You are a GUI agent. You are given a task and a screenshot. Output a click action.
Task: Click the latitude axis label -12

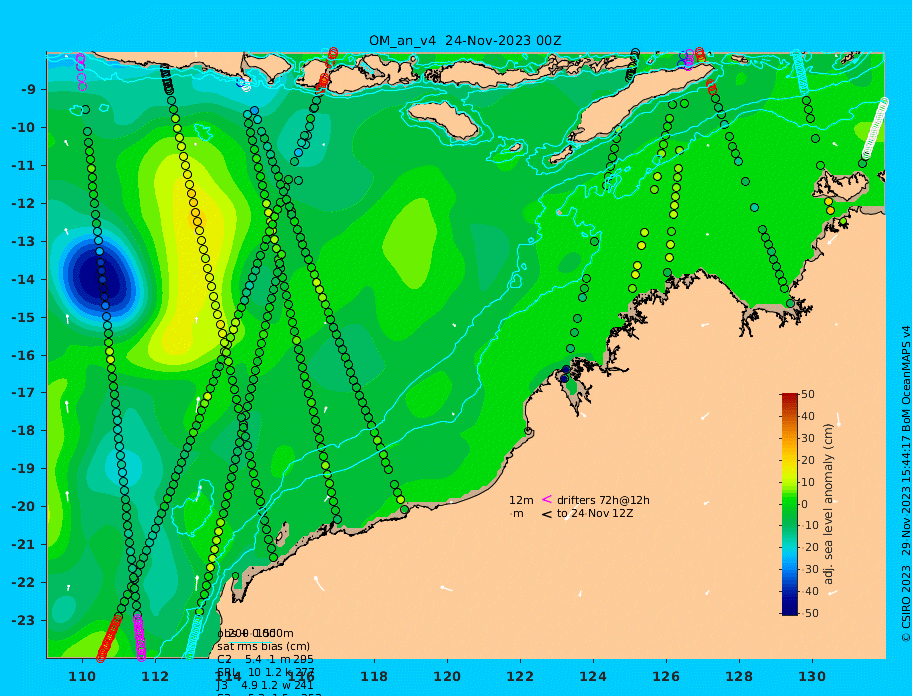point(25,204)
